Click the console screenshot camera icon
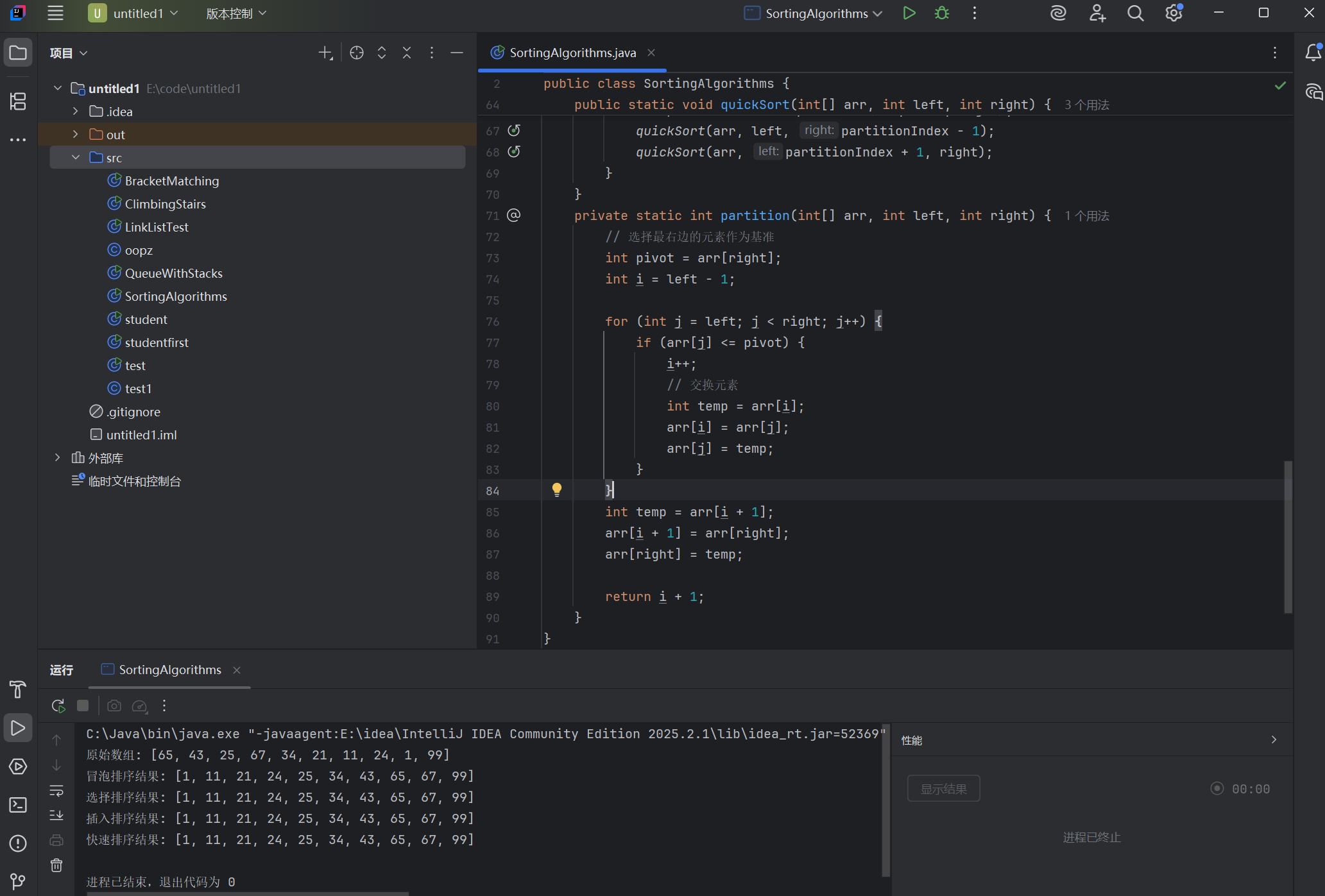This screenshot has width=1325, height=896. [x=114, y=706]
